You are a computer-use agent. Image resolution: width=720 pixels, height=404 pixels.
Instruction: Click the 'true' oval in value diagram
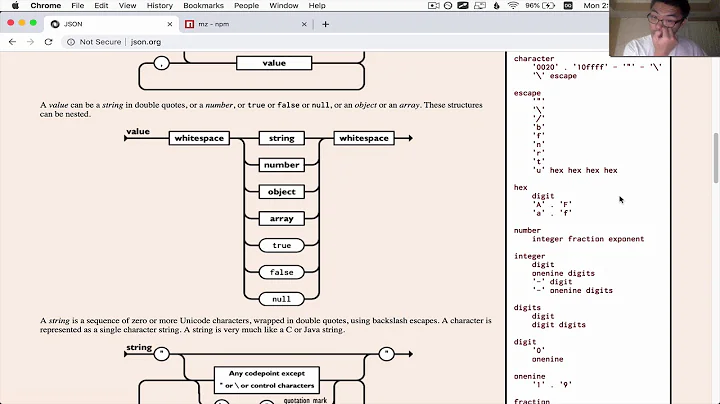(x=281, y=246)
